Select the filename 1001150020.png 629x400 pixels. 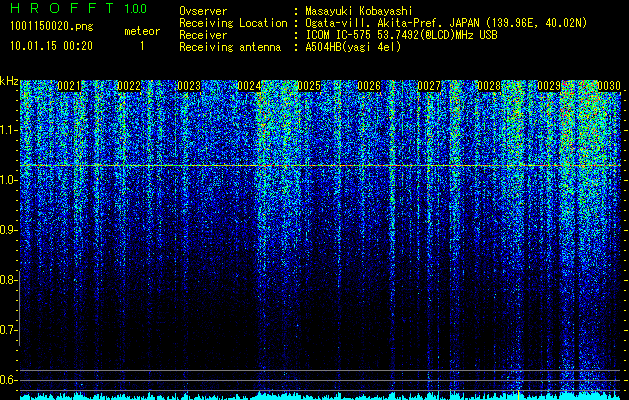tap(52, 26)
